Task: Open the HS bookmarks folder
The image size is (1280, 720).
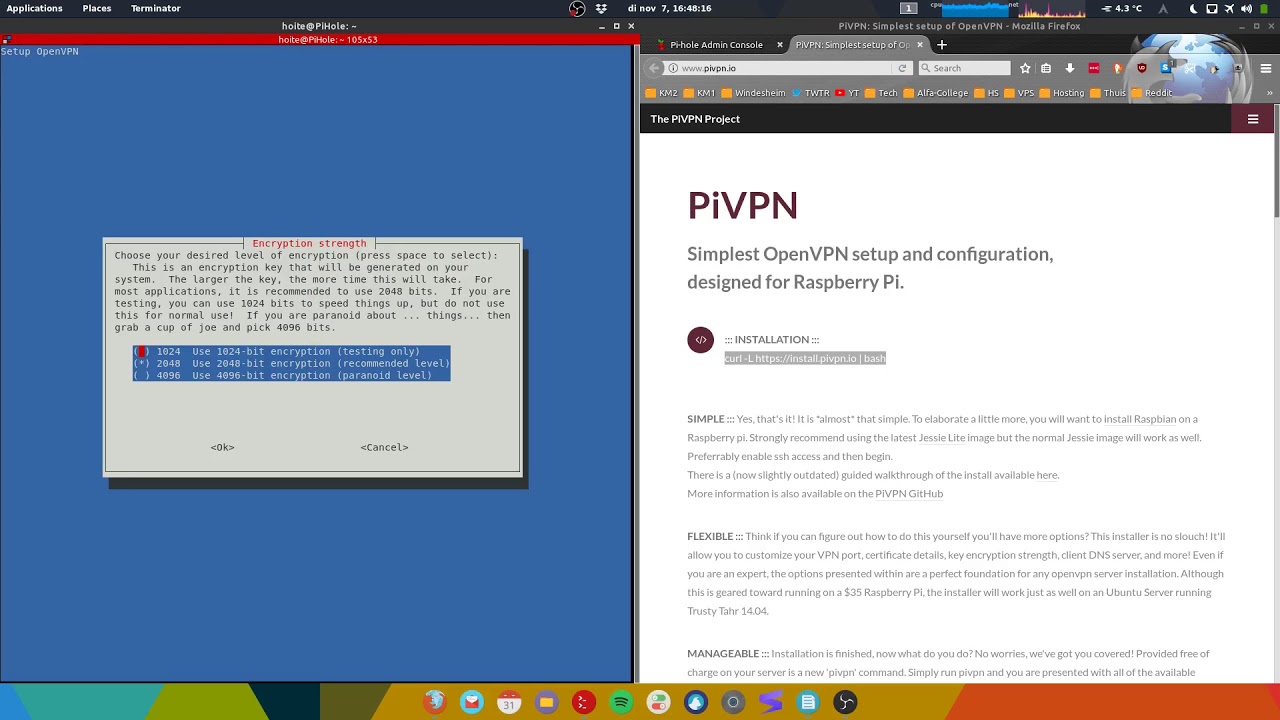Action: point(986,93)
